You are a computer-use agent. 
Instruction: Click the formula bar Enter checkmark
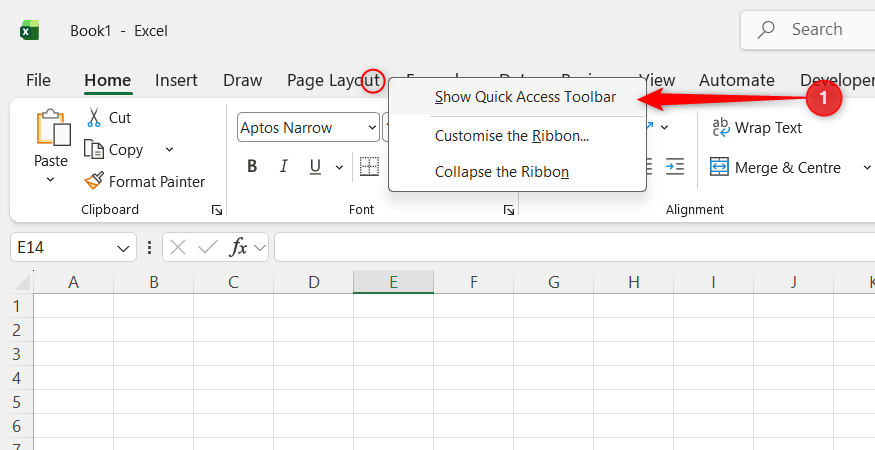tap(208, 247)
